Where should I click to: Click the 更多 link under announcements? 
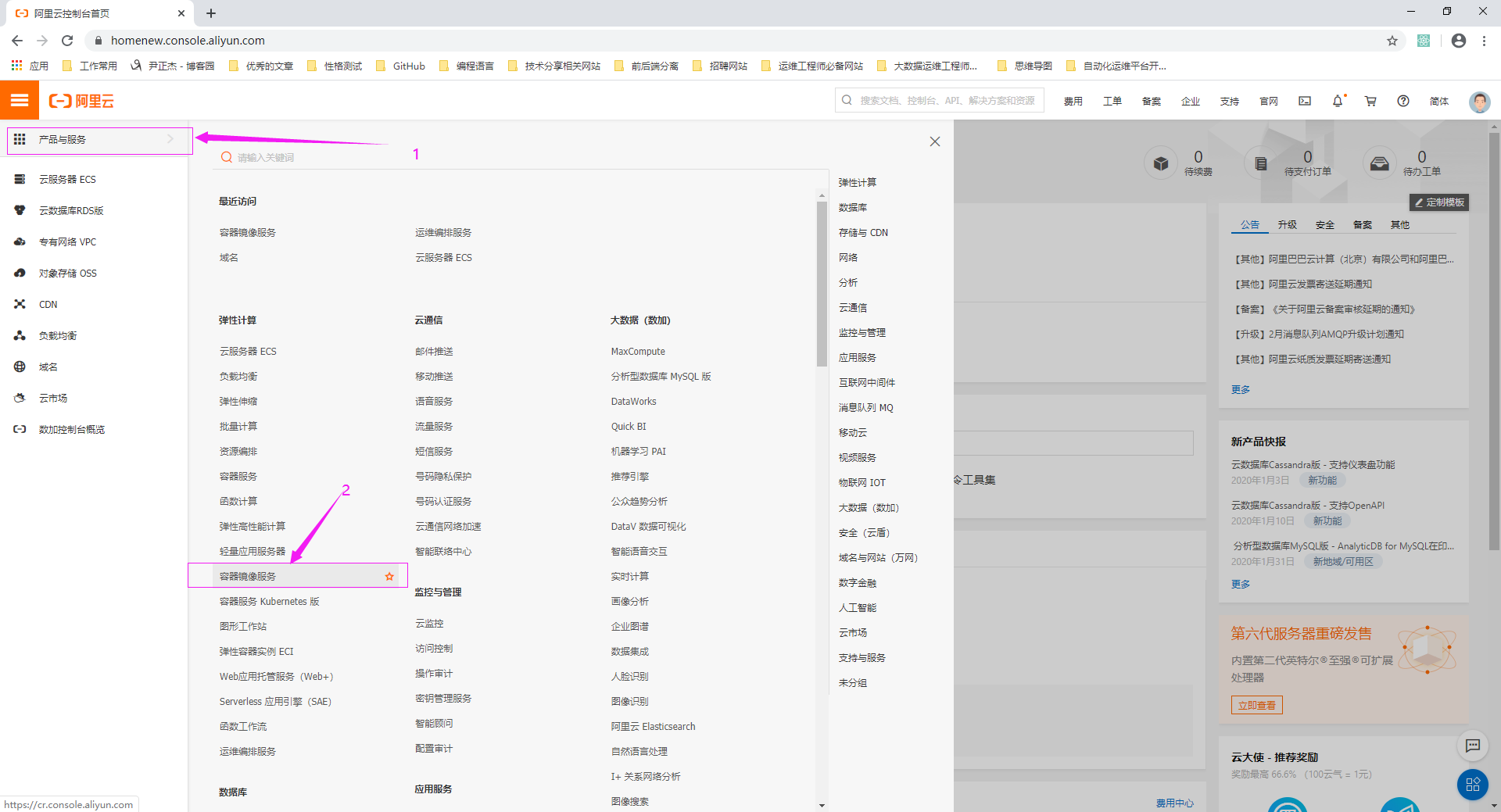pos(1241,390)
